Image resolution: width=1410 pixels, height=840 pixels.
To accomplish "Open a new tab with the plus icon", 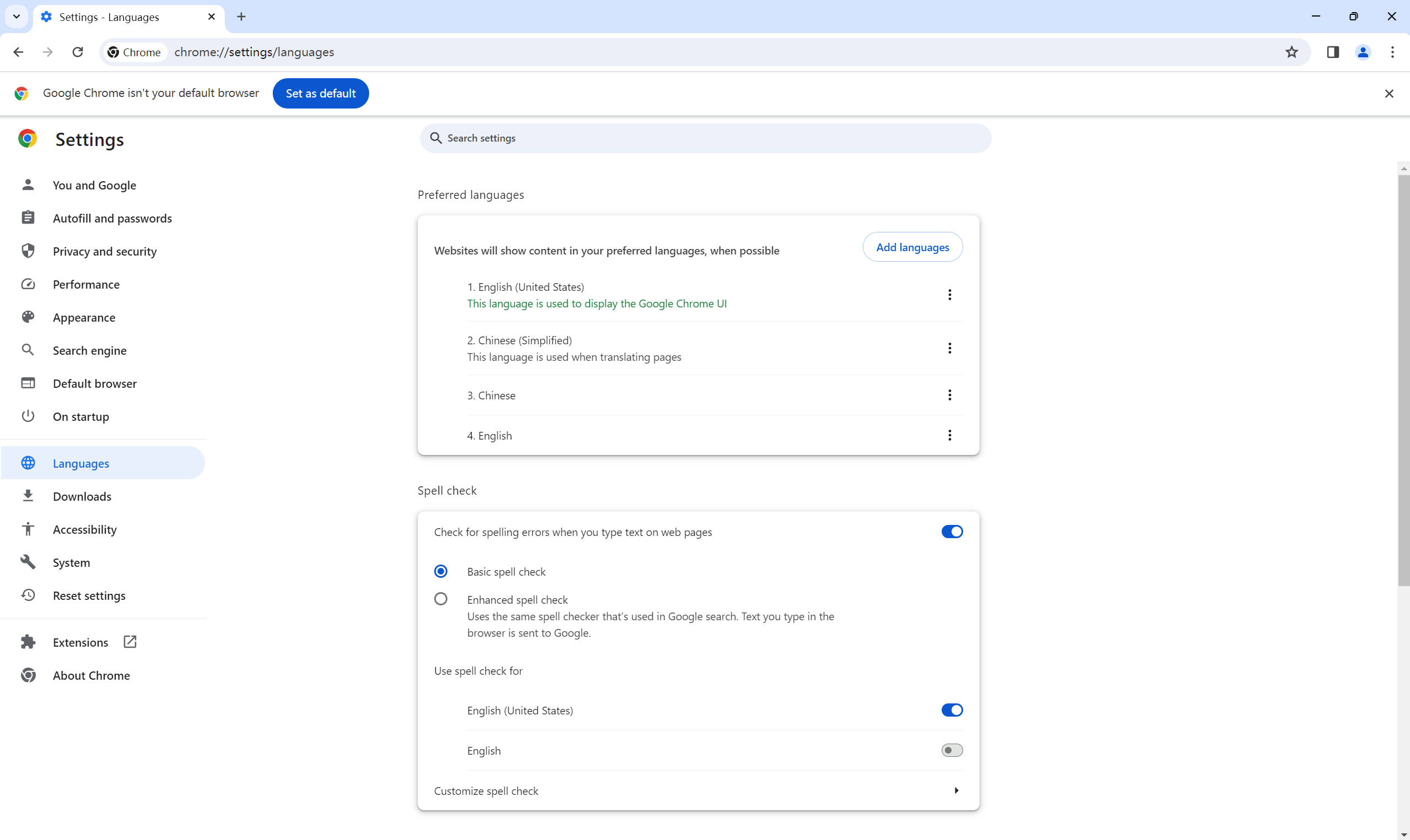I will tap(241, 17).
